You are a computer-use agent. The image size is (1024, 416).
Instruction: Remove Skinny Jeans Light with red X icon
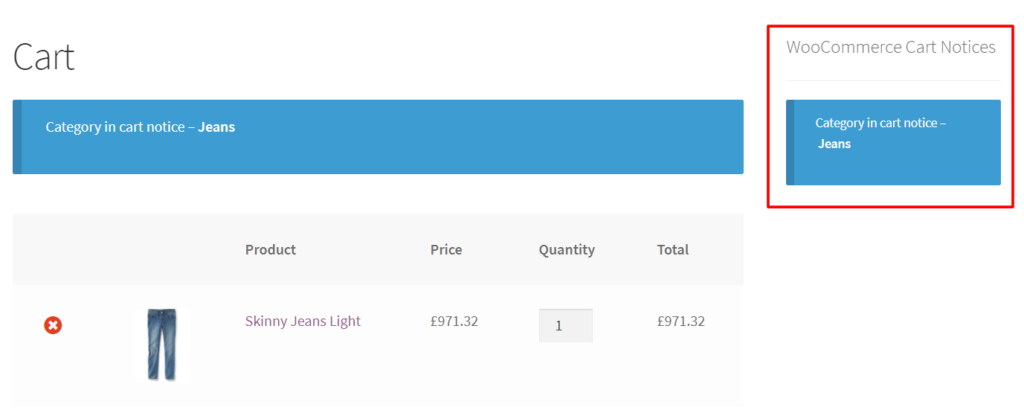[53, 325]
